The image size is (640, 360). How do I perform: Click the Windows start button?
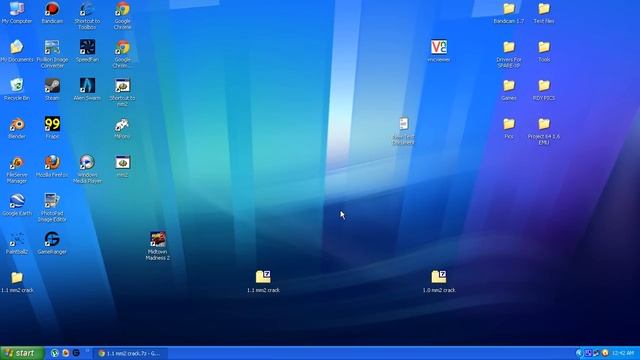pyautogui.click(x=22, y=353)
